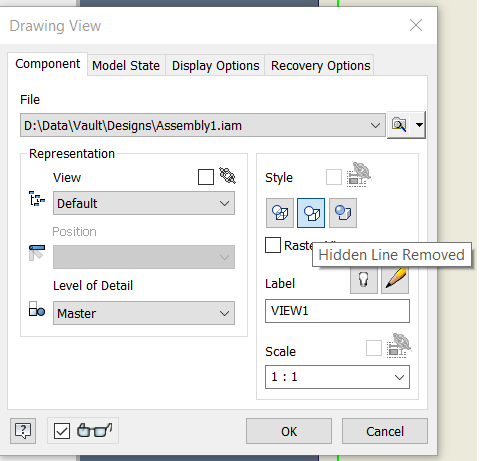Enable the associative View checkbox
Viewport: 487px width, 461px height.
[206, 177]
